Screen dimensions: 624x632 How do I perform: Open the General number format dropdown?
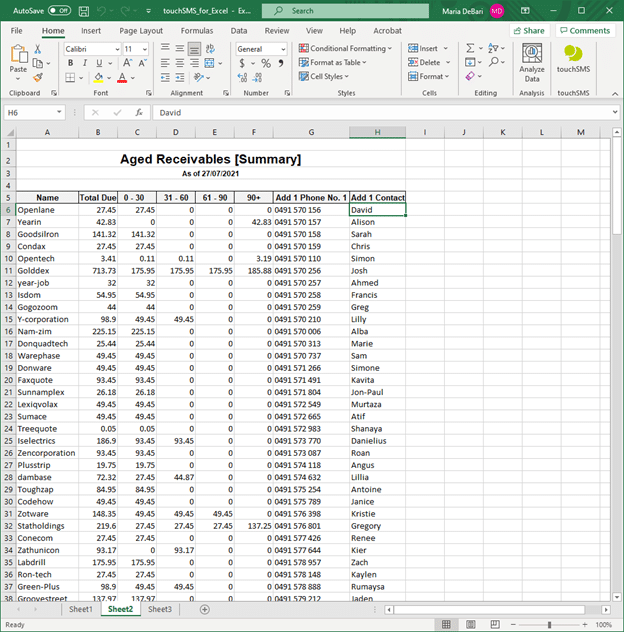point(261,48)
